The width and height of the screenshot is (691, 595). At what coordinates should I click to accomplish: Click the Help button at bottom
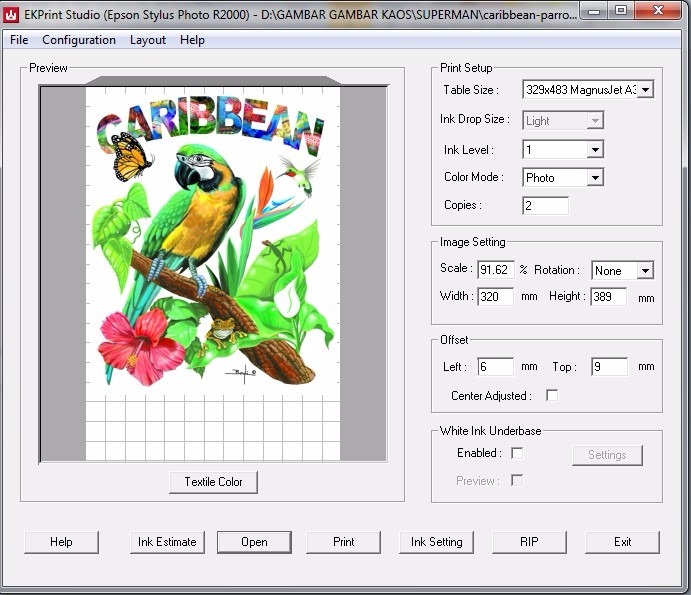pos(61,542)
